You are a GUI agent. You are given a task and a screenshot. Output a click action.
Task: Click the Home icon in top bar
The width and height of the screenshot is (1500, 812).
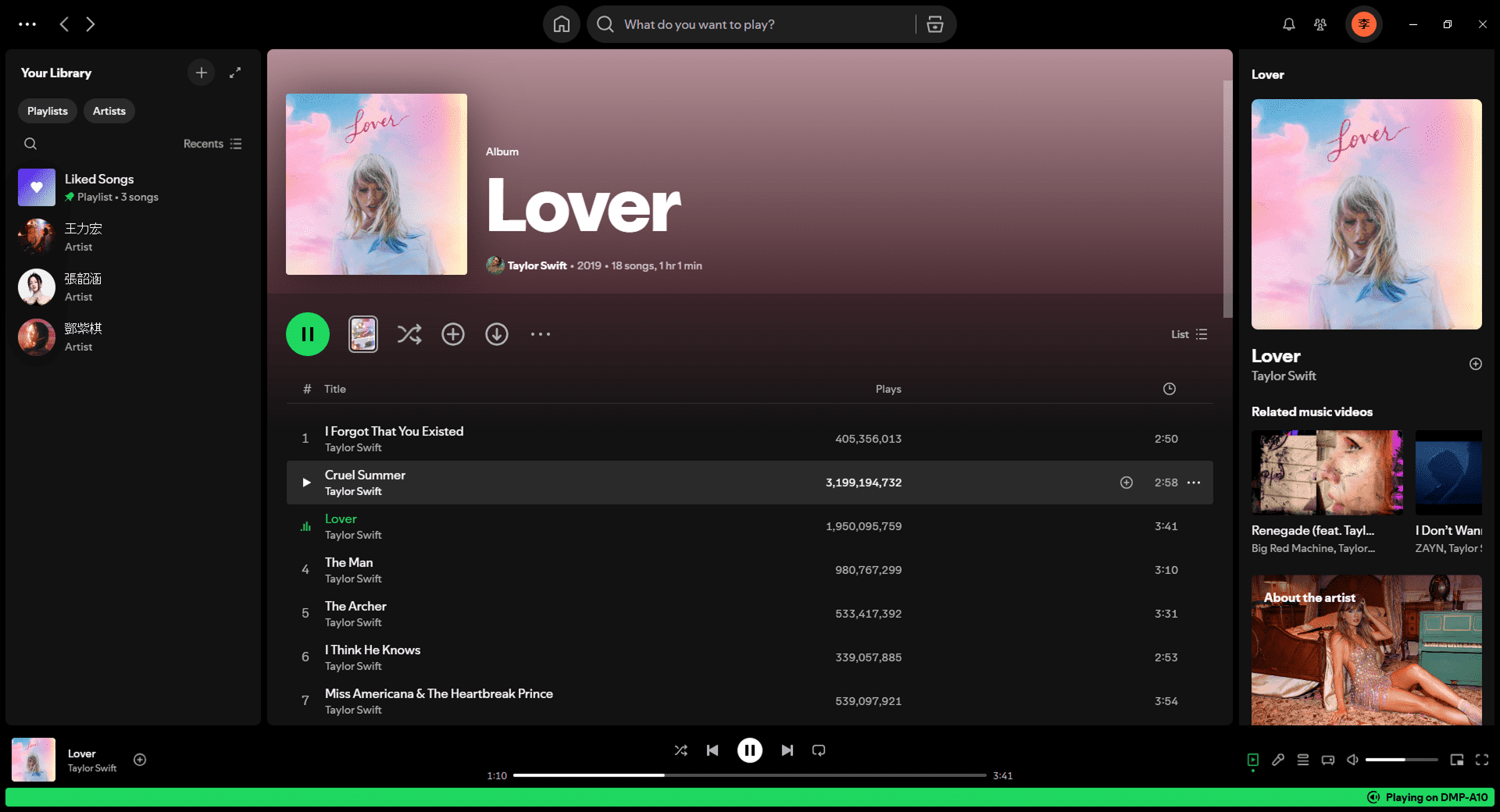[x=561, y=24]
